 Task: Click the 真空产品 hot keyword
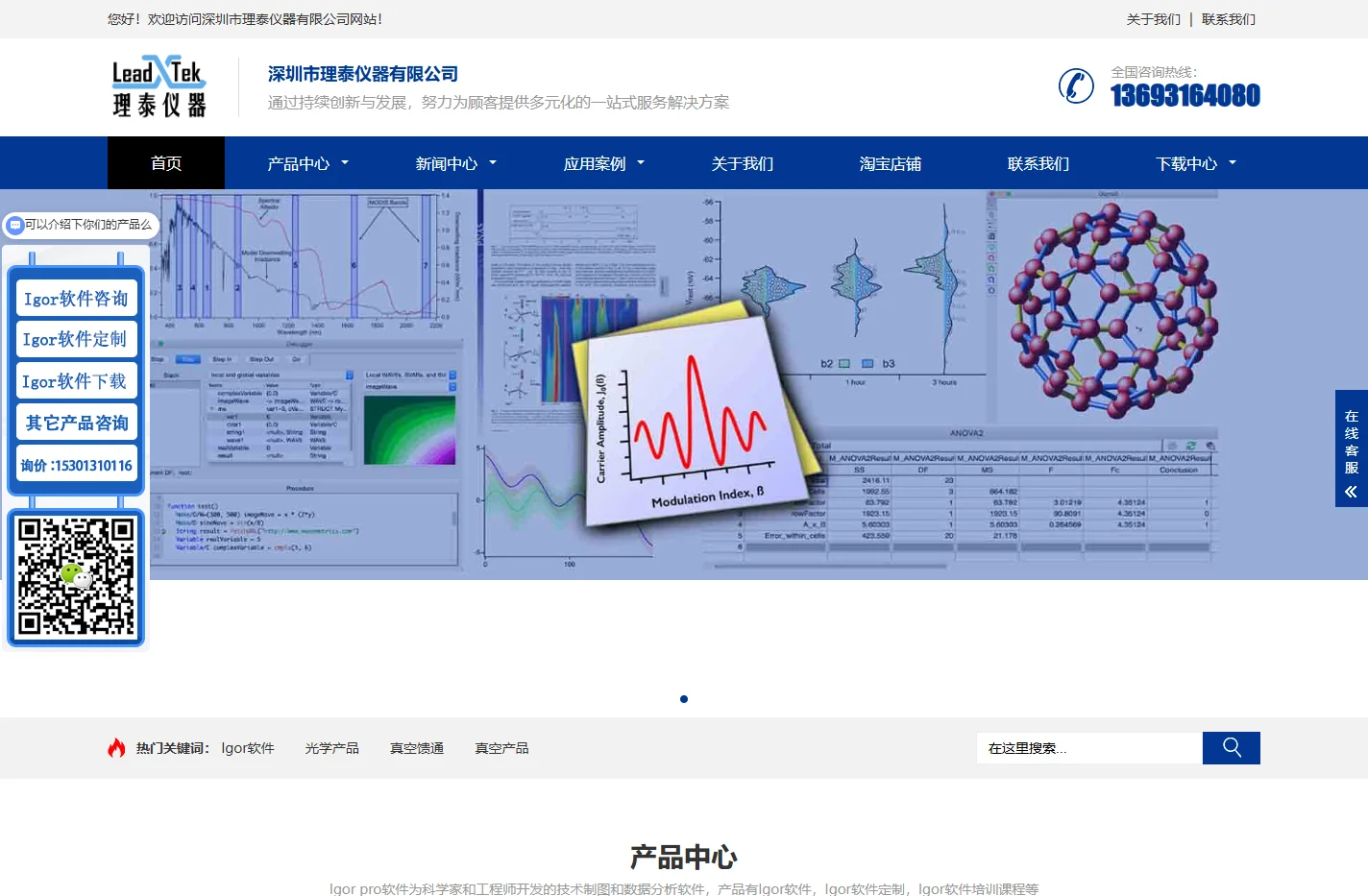(x=501, y=748)
